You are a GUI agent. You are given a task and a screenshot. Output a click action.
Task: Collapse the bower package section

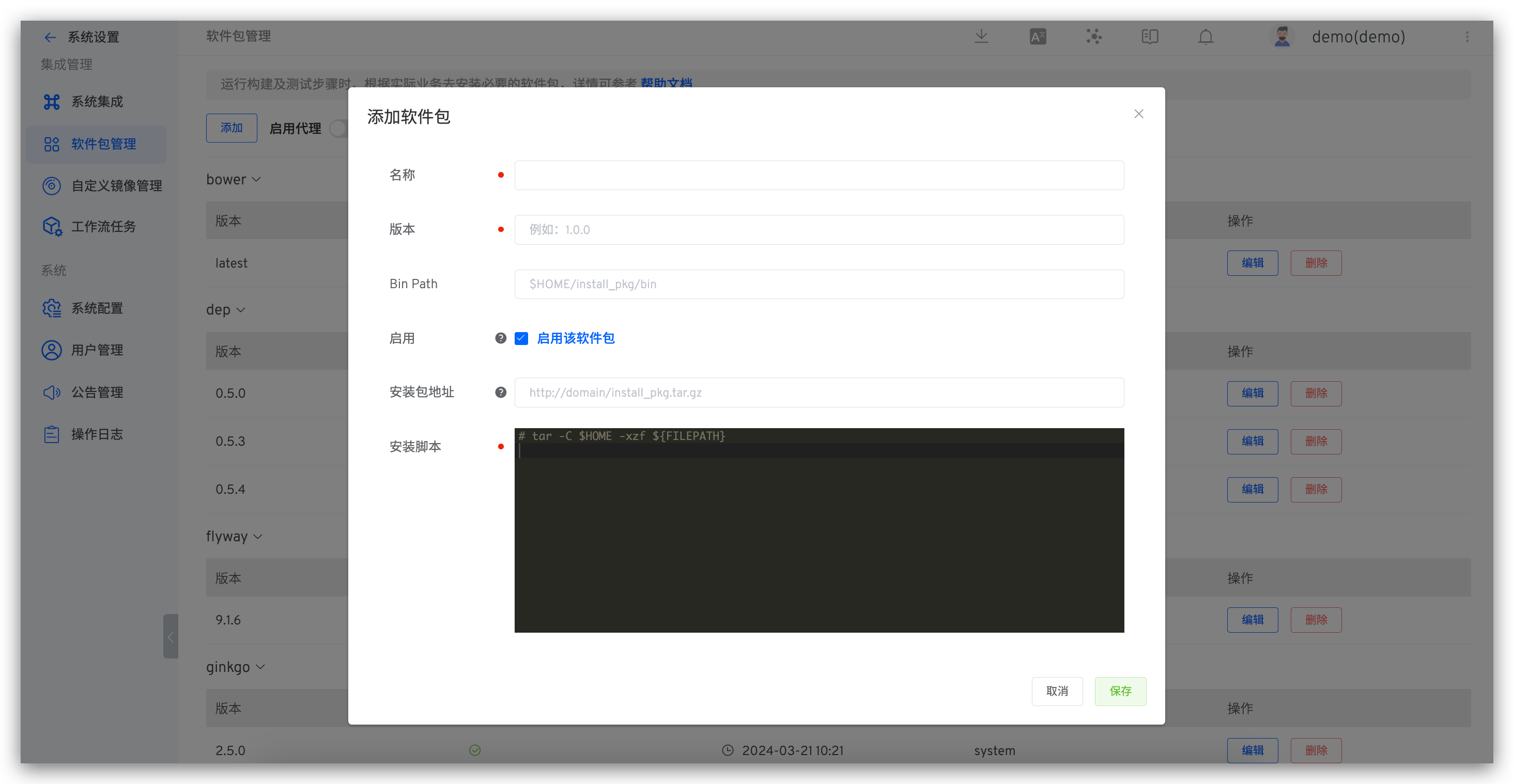257,179
